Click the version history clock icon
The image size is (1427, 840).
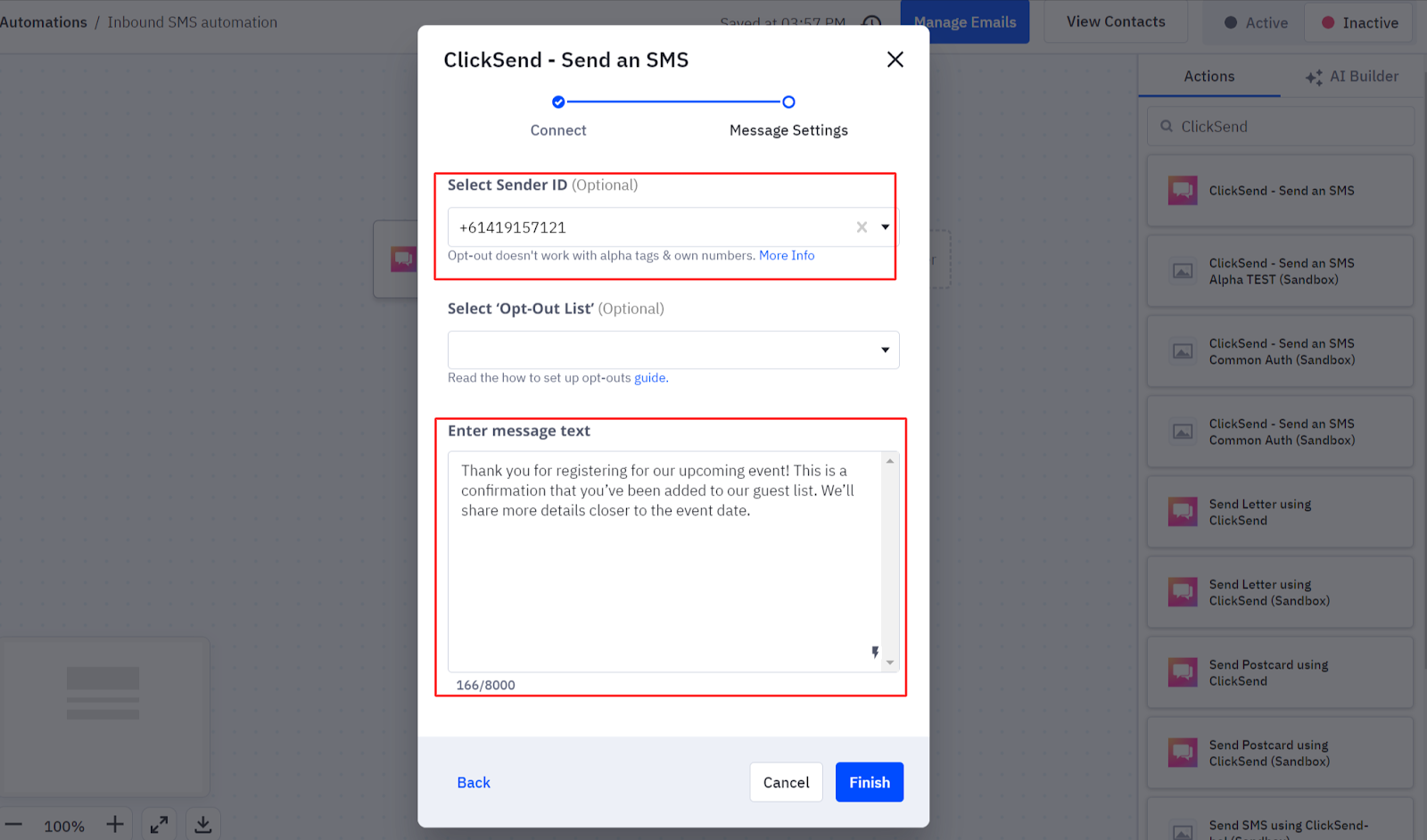(872, 22)
